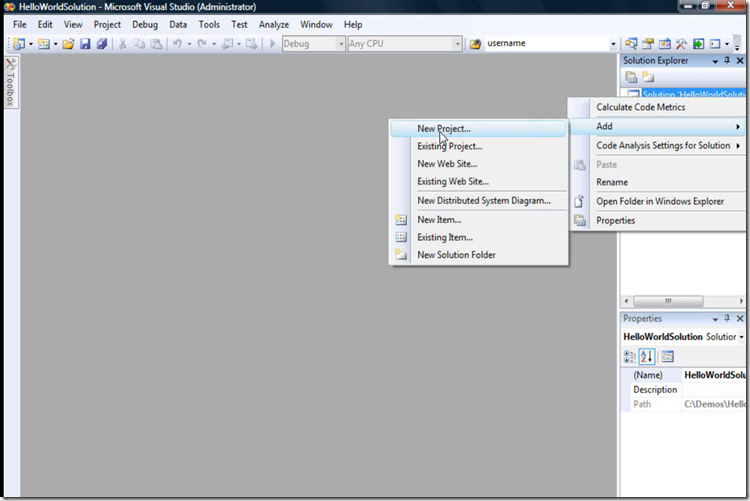Open Object Browser via toolbar icon

pyautogui.click(x=664, y=44)
